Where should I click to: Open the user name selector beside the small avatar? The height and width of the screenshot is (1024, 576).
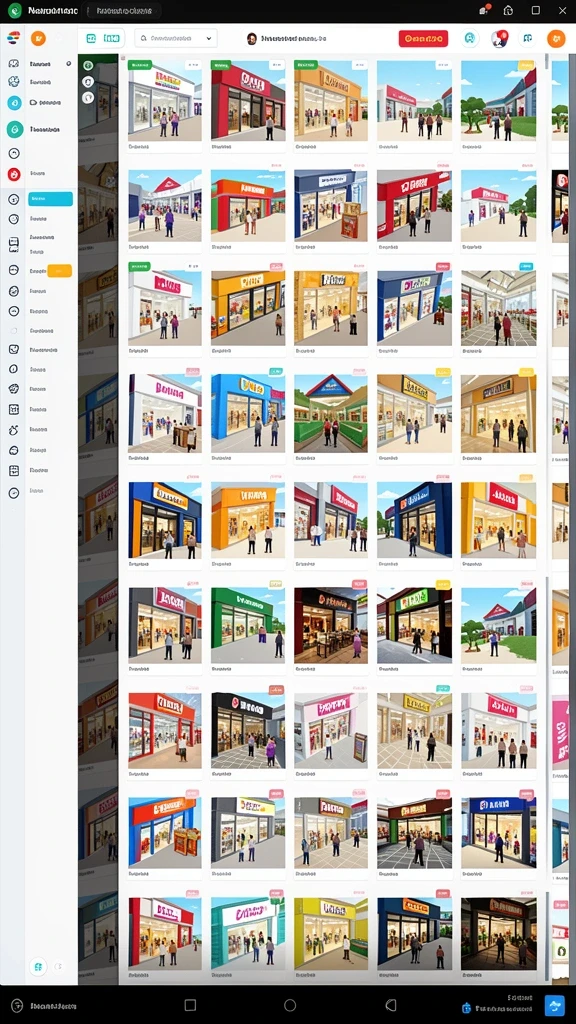(x=292, y=39)
